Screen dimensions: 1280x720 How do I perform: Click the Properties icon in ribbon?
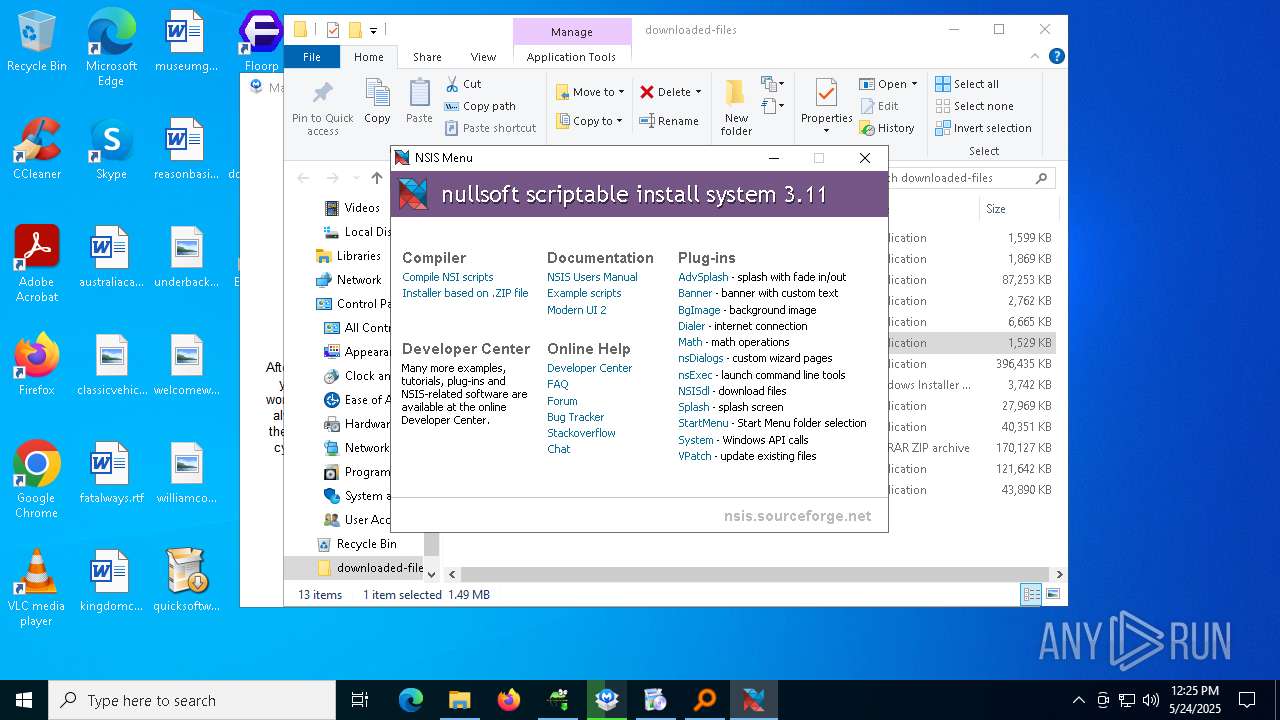pos(826,94)
